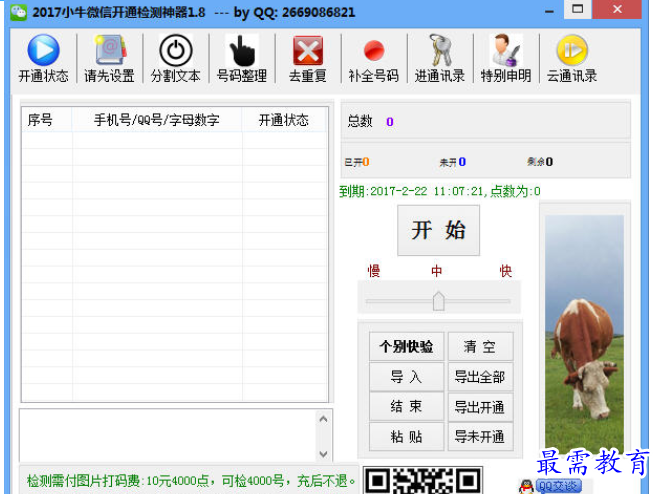Viewport: 658px width, 494px height.
Task: Stop with the 结束 button
Action: (406, 406)
